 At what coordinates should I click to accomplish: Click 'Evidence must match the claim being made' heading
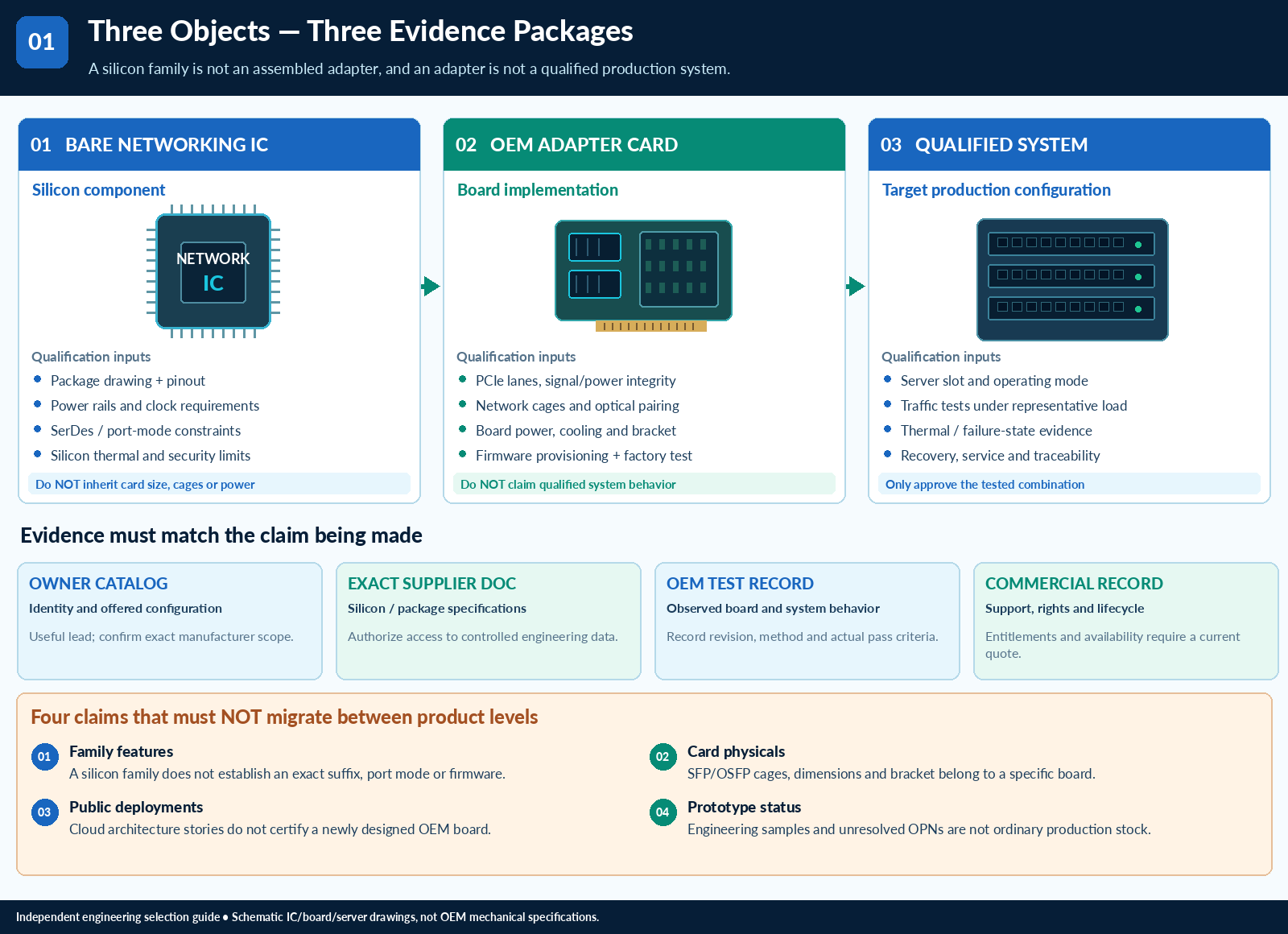[221, 535]
